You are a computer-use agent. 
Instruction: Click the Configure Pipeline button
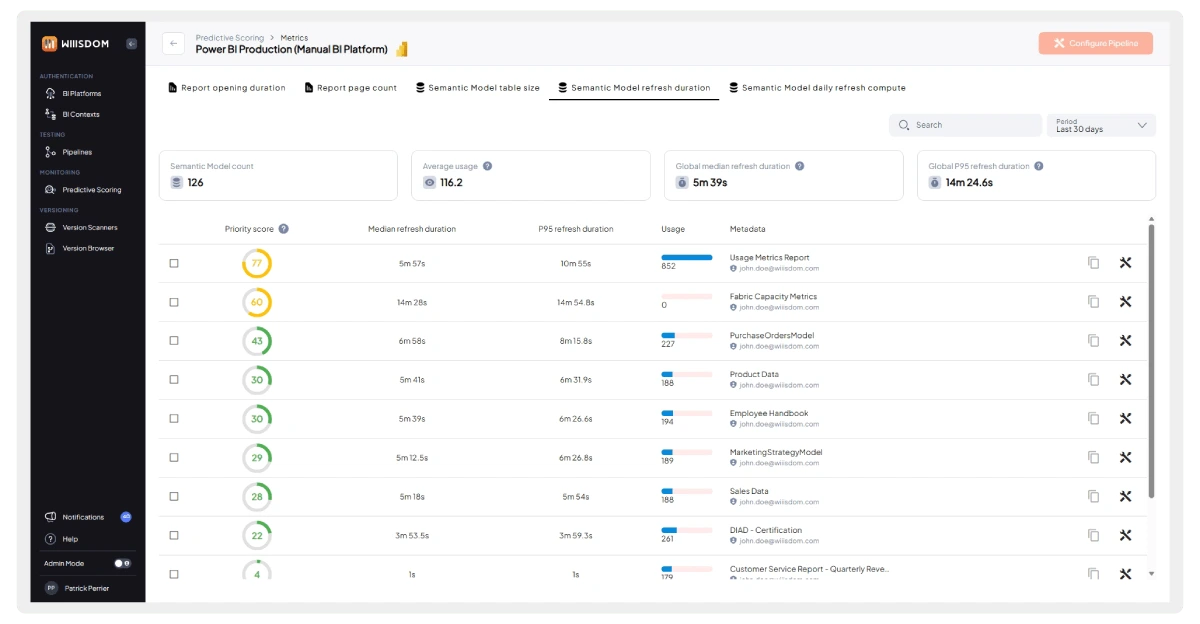tap(1095, 43)
